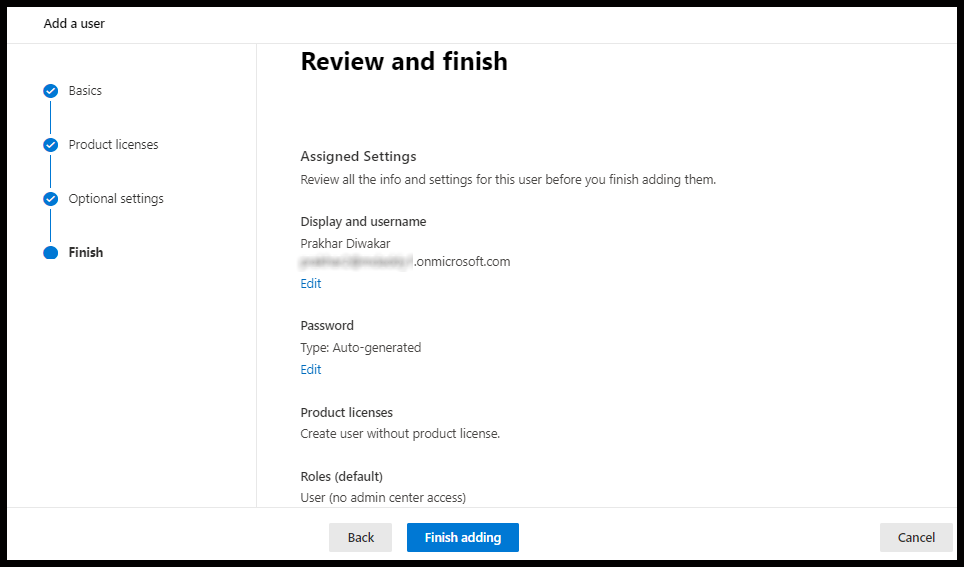Select the Finish step label in sidebar
The height and width of the screenshot is (567, 964).
tap(86, 253)
